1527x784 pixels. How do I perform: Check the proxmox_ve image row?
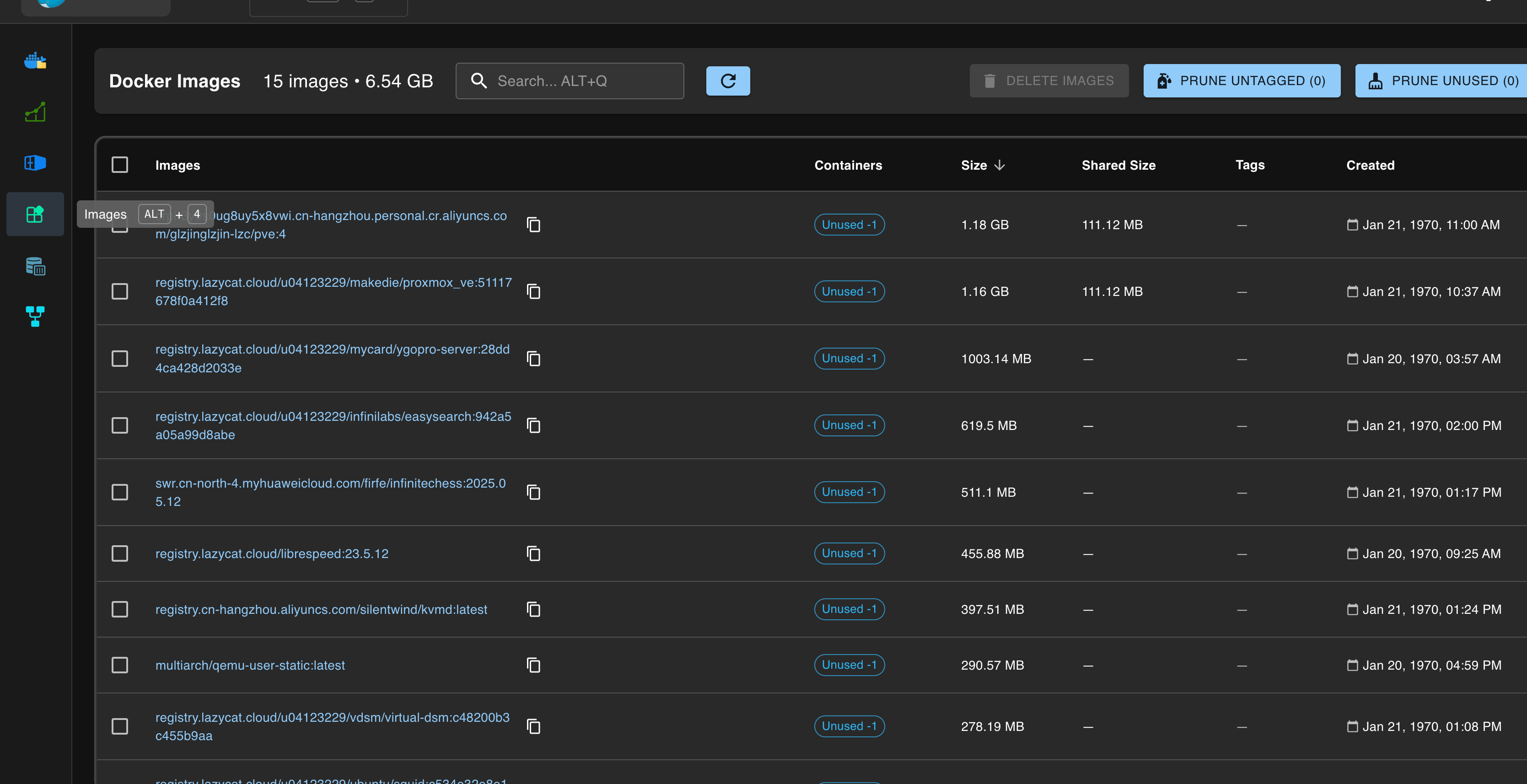point(120,291)
